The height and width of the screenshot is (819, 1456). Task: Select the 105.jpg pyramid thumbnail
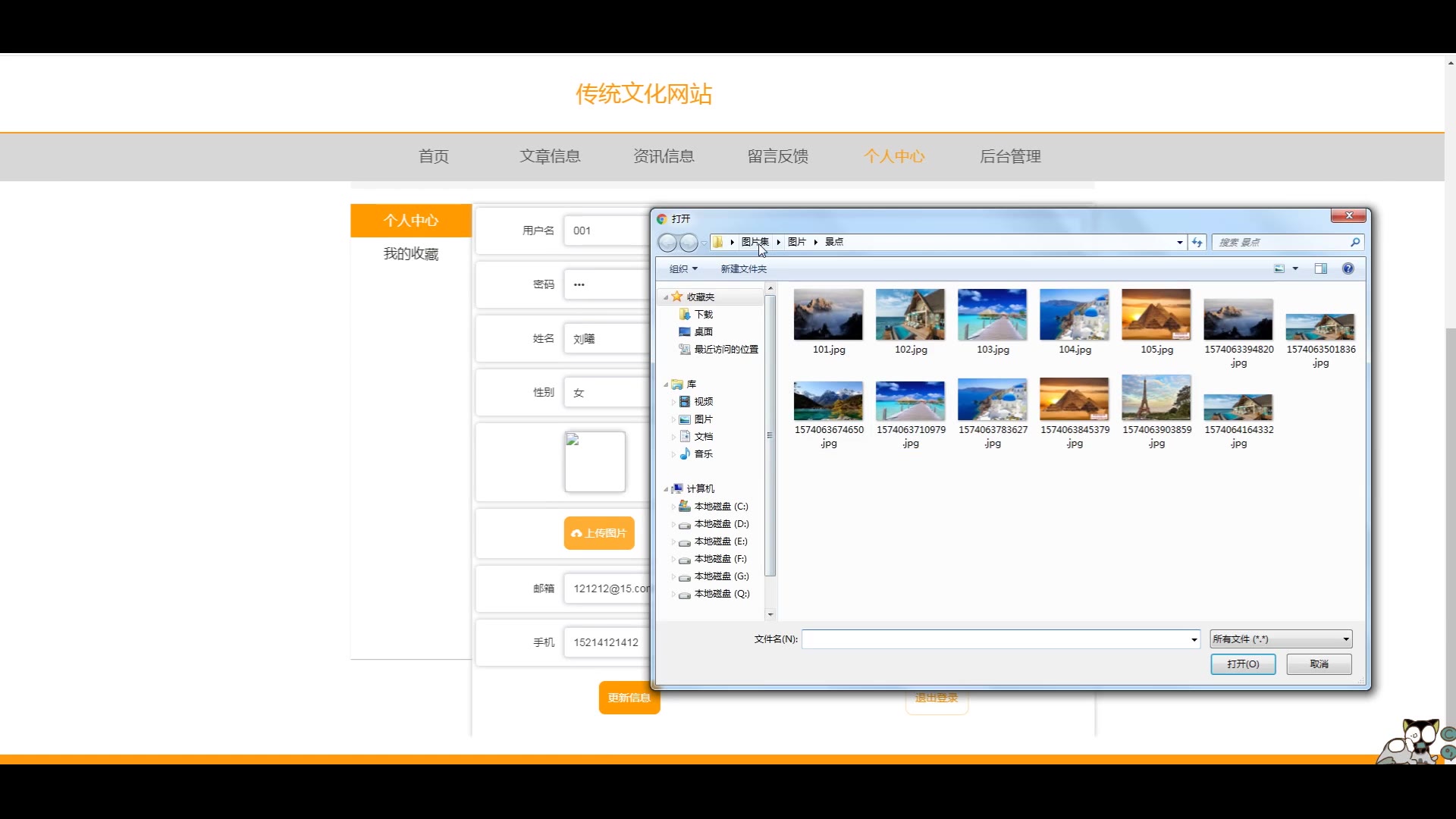coord(1156,315)
